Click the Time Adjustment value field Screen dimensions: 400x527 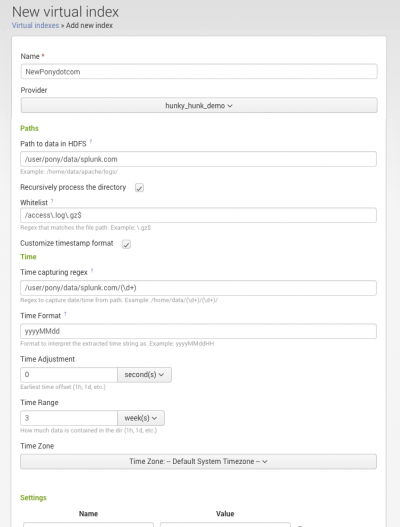point(69,374)
